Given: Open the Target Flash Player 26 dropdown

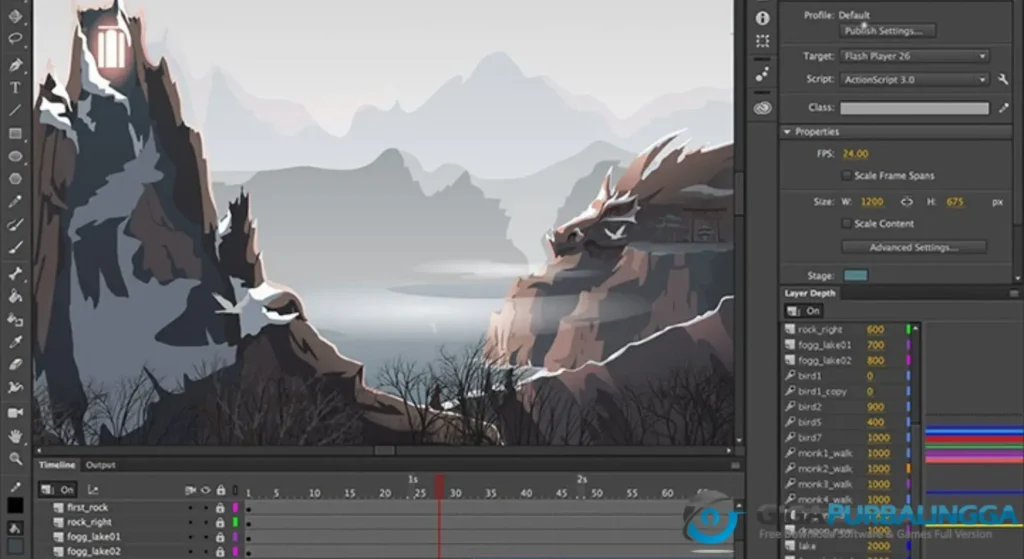Looking at the screenshot, I should [914, 56].
